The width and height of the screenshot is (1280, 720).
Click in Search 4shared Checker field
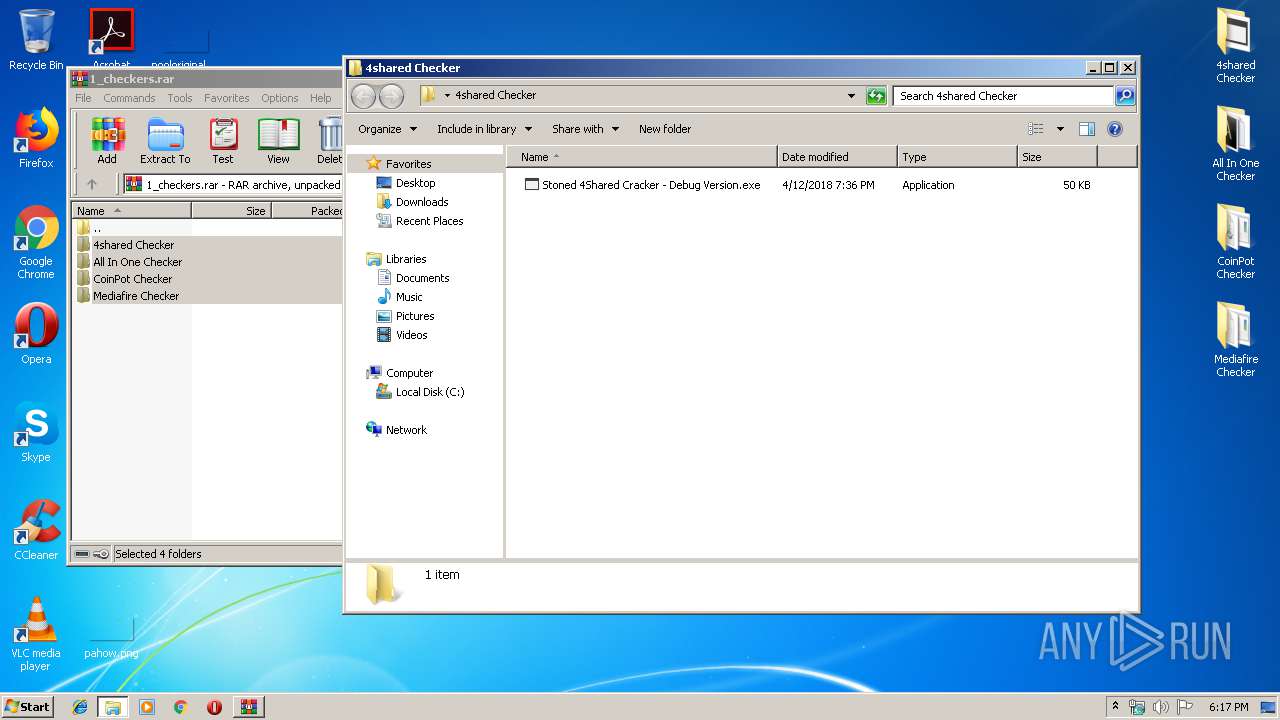tap(1003, 96)
